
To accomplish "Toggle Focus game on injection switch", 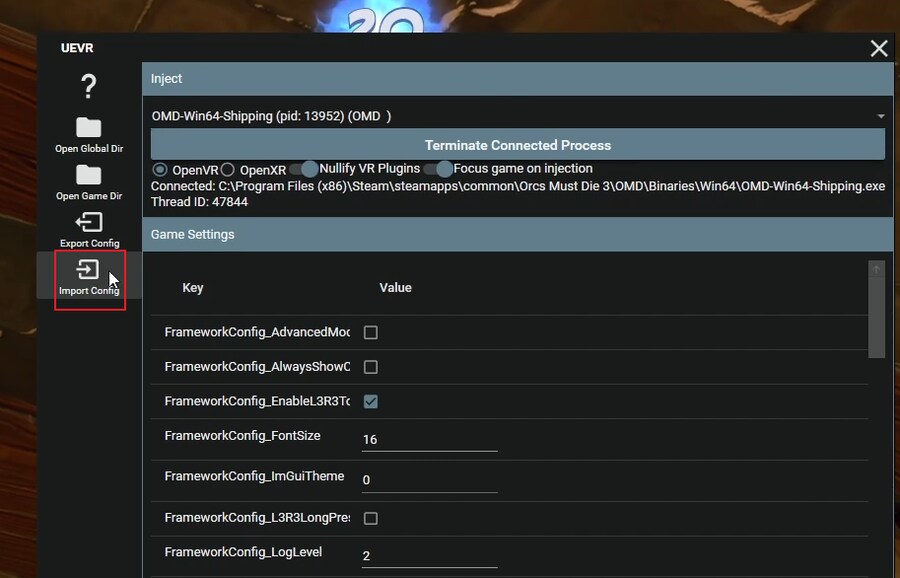I will [x=438, y=169].
